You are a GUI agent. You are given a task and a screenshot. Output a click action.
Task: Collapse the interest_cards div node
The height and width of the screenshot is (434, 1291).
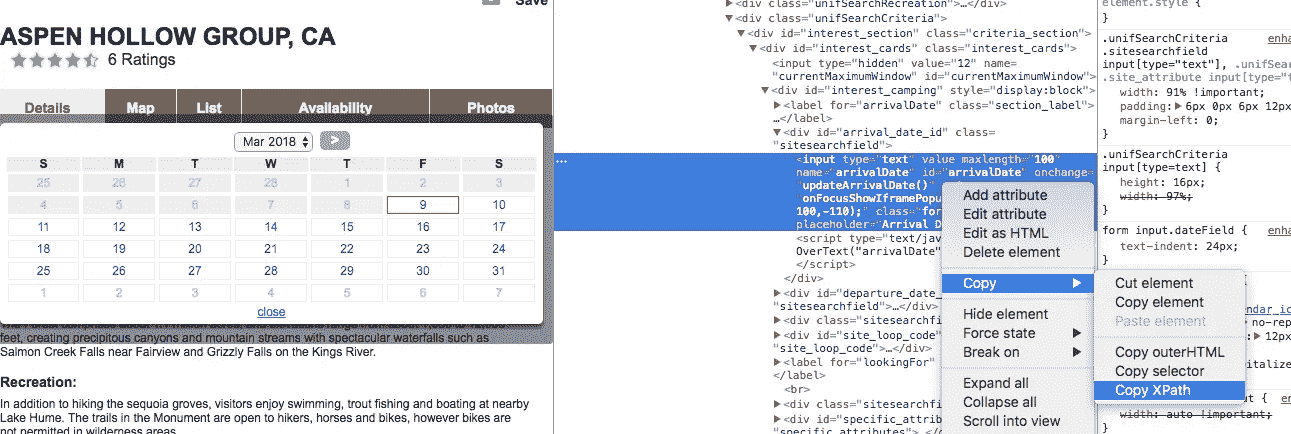click(x=753, y=48)
